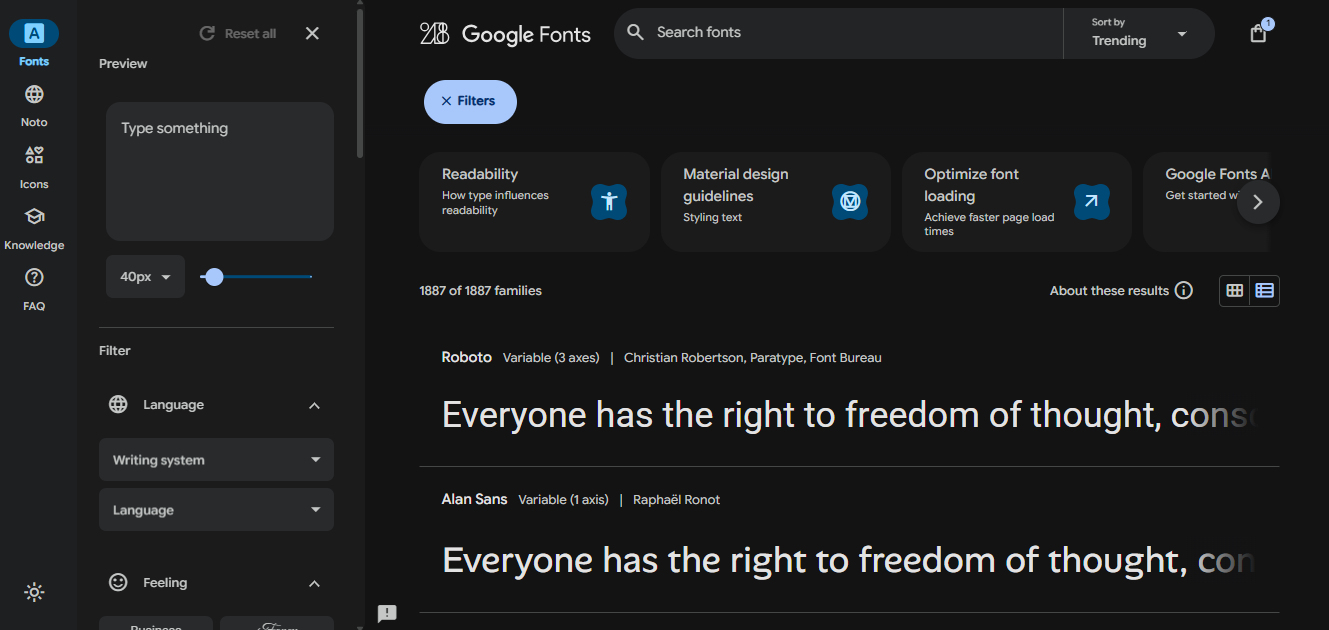1329x630 pixels.
Task: Select the Icons section in sidebar
Action: (x=34, y=165)
